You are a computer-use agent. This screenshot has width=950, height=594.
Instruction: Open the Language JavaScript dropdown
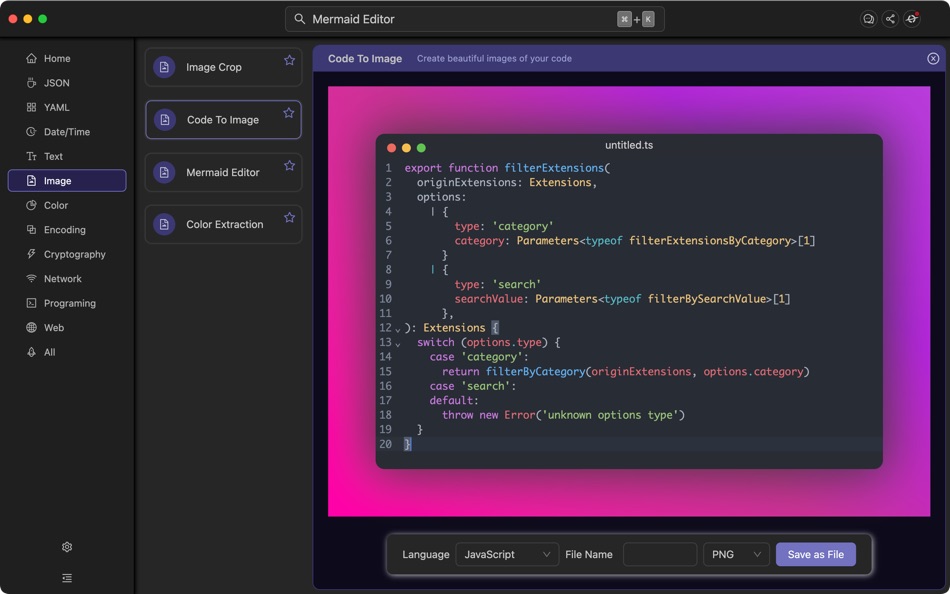(x=507, y=555)
